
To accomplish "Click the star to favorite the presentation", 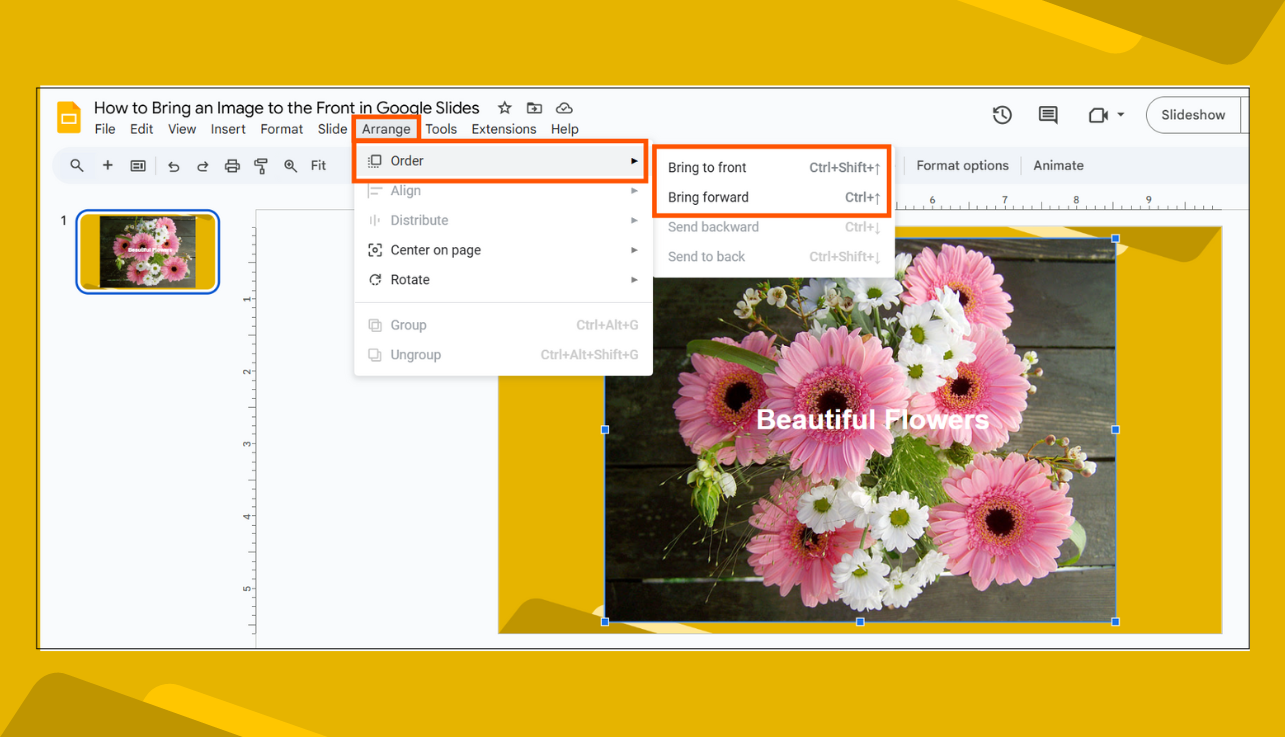I will 504,107.
